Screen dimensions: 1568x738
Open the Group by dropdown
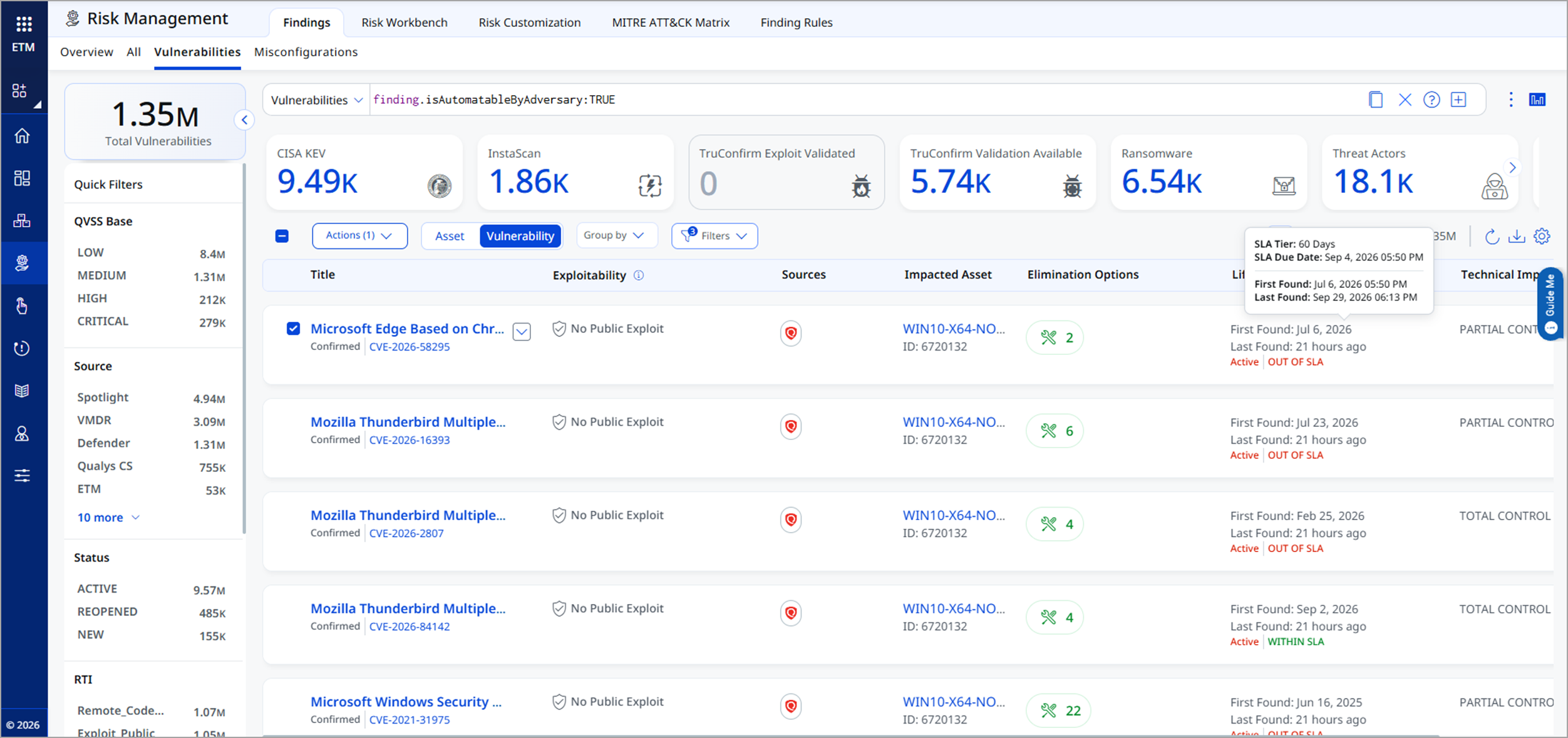pos(616,235)
